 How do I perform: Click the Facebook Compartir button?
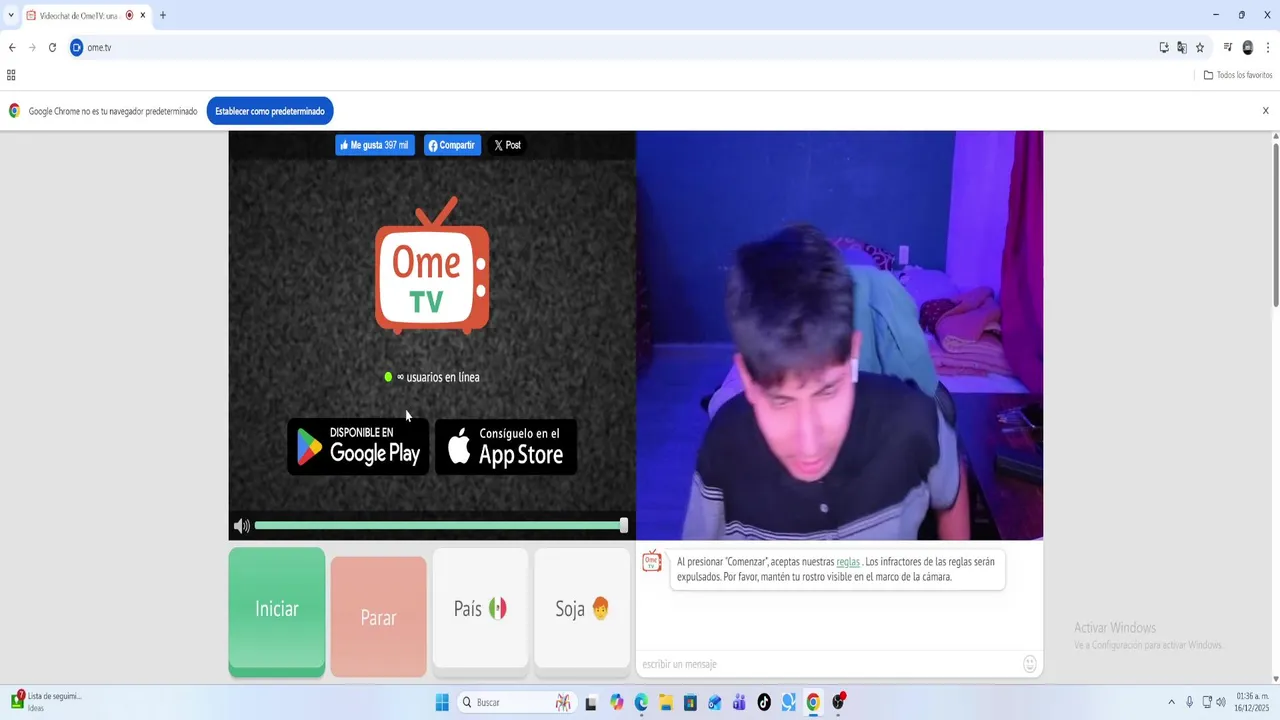pos(452,145)
